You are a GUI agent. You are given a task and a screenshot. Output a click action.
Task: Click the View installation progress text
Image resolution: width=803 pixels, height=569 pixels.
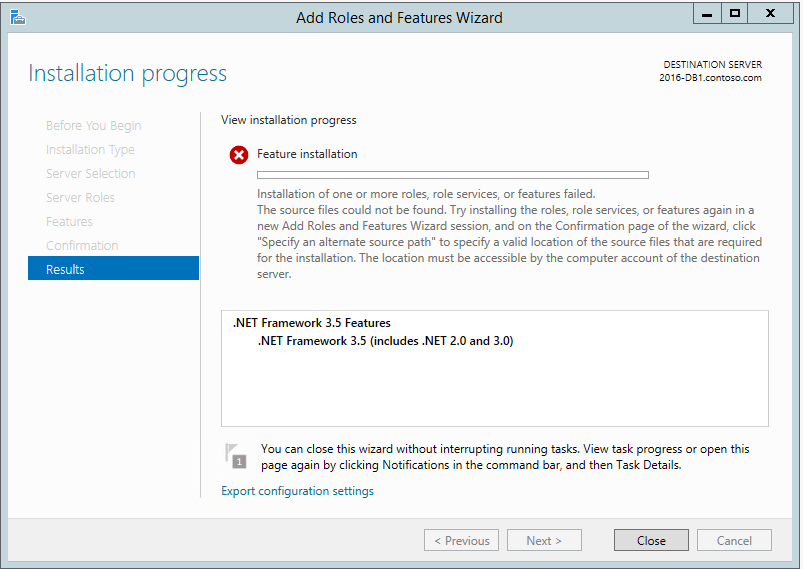[x=289, y=120]
